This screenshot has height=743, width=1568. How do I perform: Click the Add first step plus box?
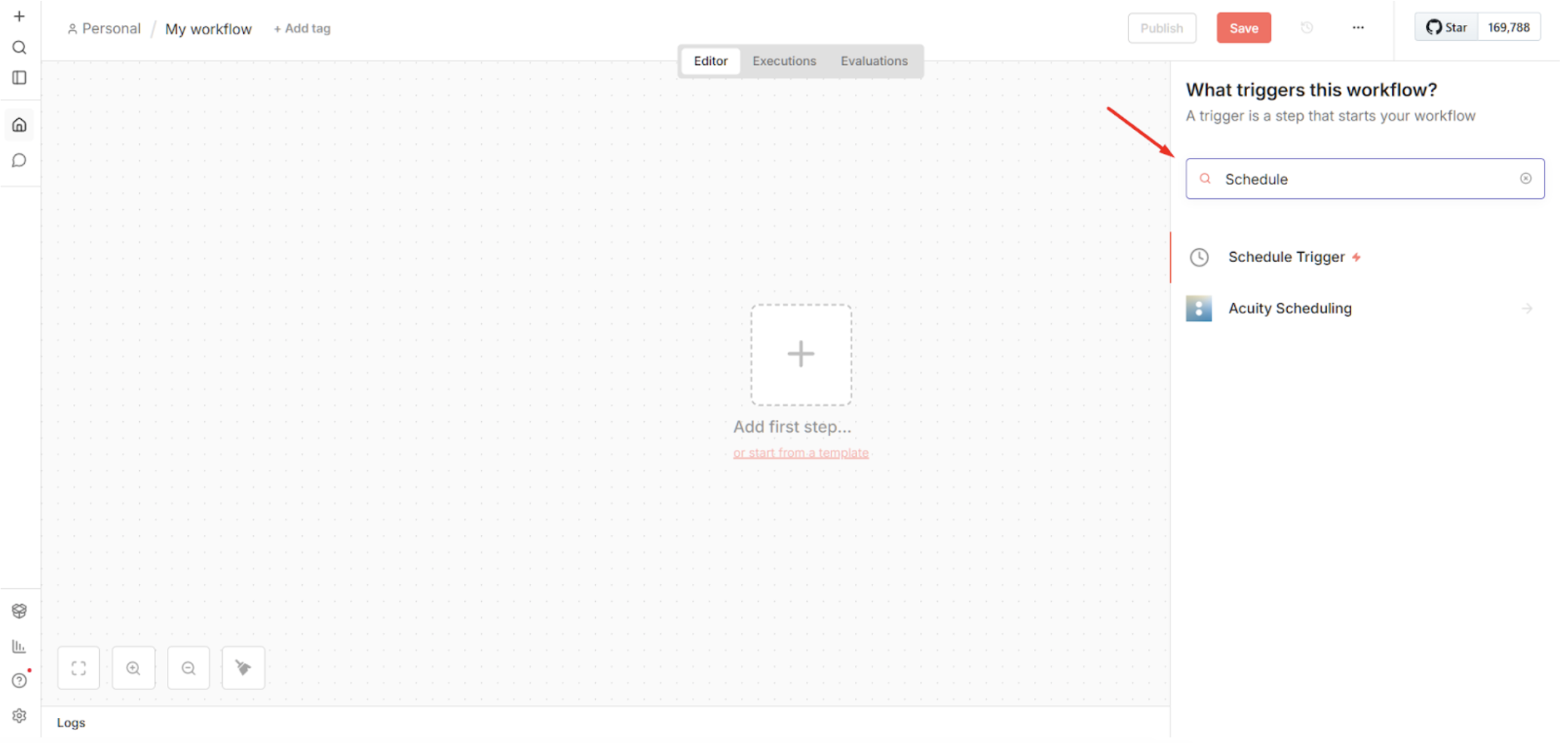pos(801,355)
